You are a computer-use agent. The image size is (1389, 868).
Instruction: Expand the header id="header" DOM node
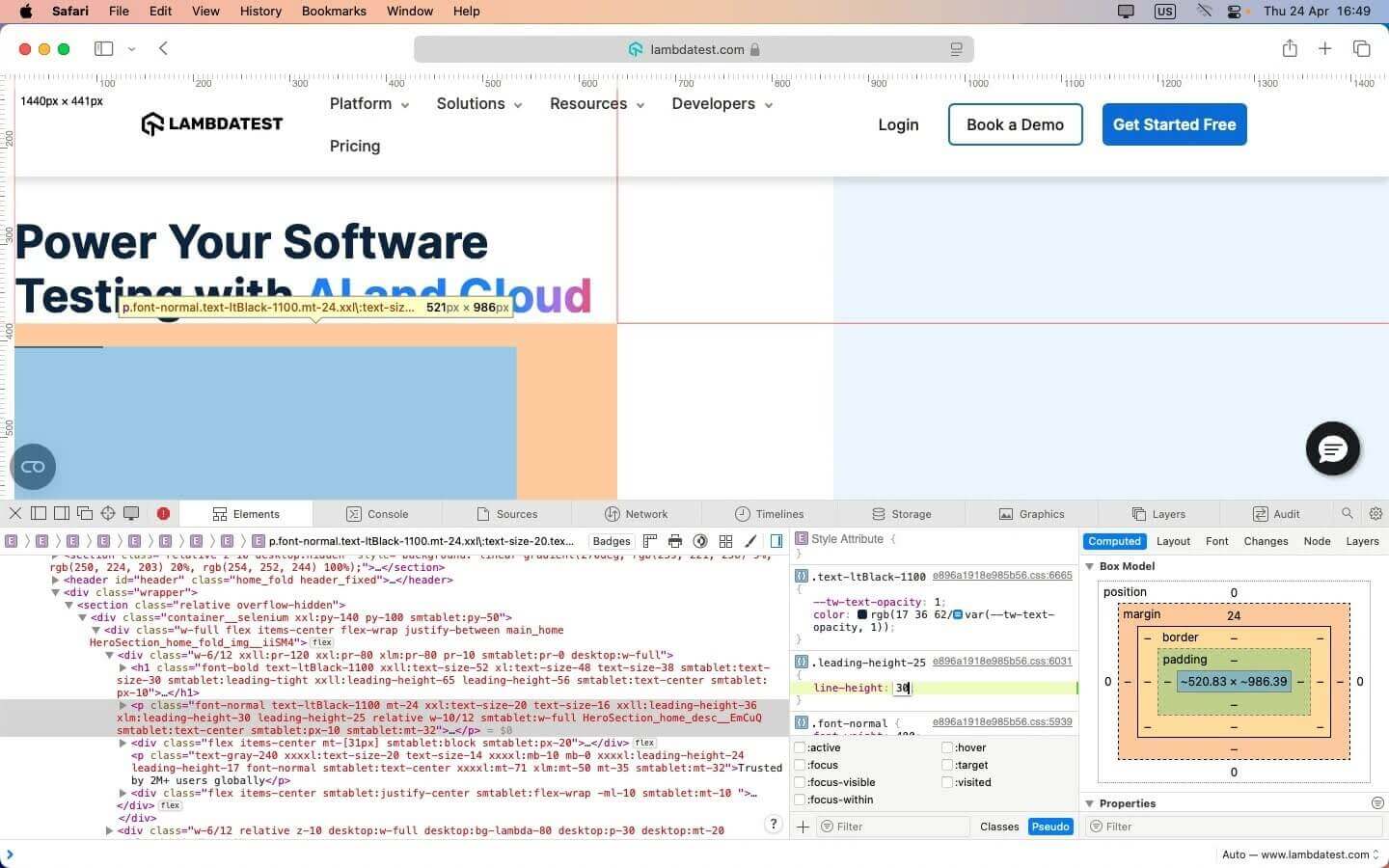tap(56, 581)
